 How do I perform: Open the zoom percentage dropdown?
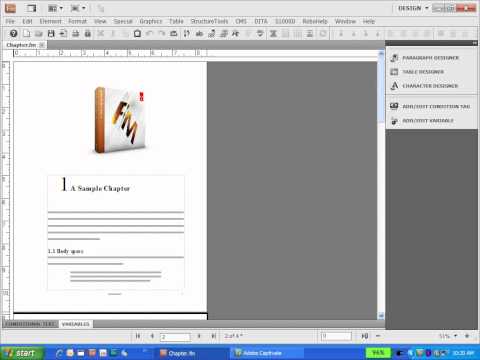(x=456, y=336)
